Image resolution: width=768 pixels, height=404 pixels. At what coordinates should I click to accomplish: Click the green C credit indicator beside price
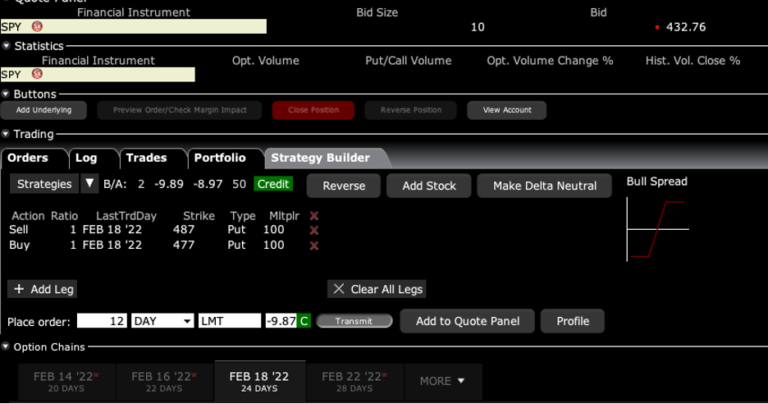(x=304, y=321)
